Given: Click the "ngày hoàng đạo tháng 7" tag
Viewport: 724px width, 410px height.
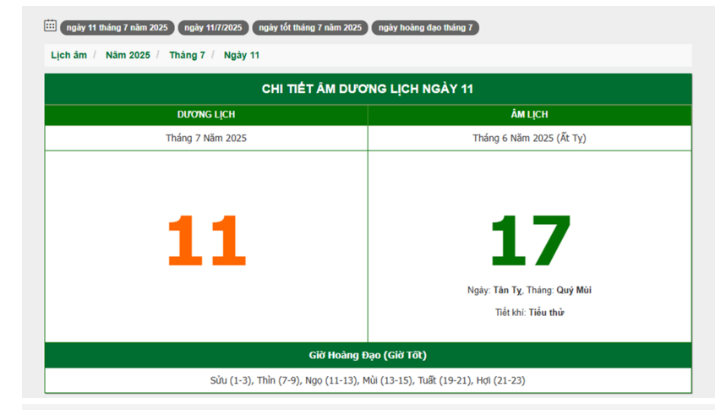Looking at the screenshot, I should tap(425, 28).
